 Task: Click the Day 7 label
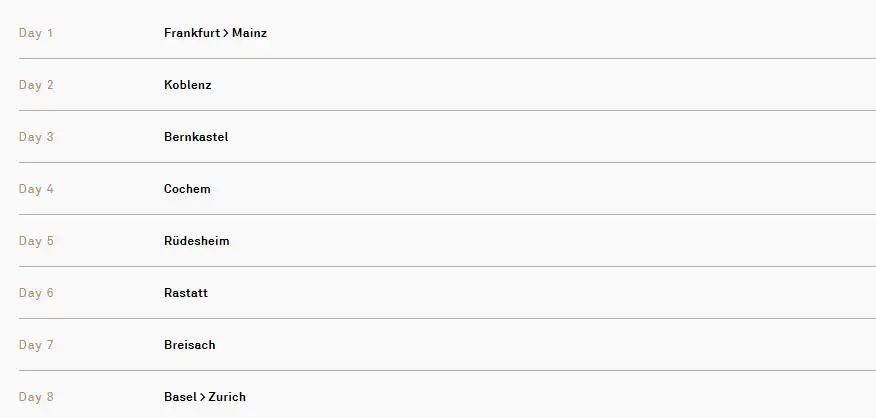pos(36,345)
